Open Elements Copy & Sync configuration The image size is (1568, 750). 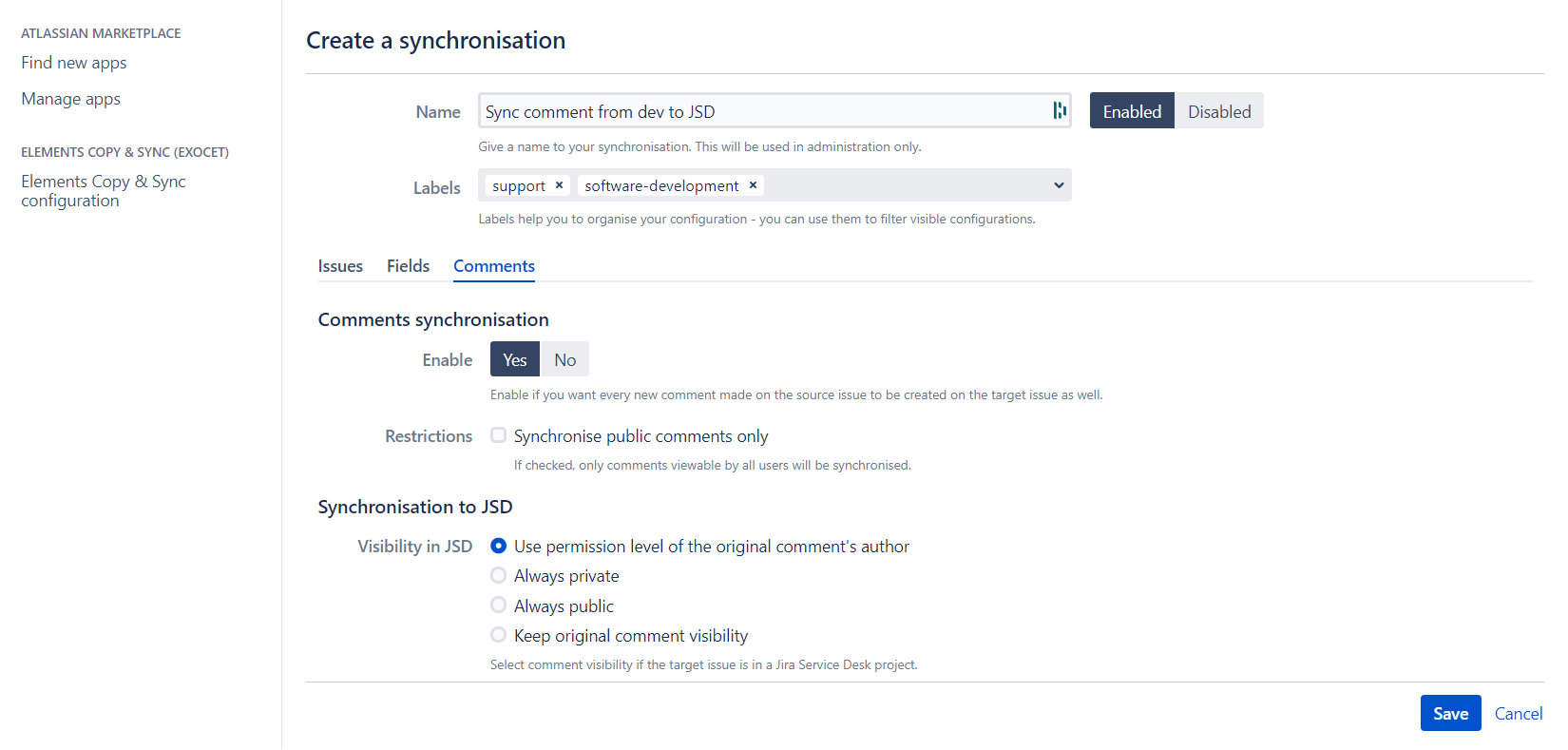(x=103, y=190)
